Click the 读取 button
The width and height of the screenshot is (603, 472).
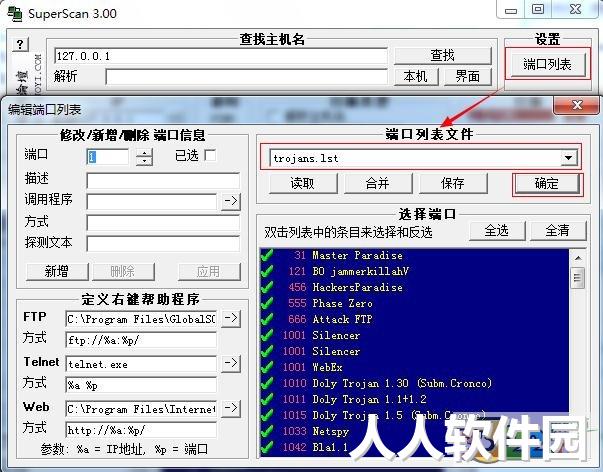(303, 183)
